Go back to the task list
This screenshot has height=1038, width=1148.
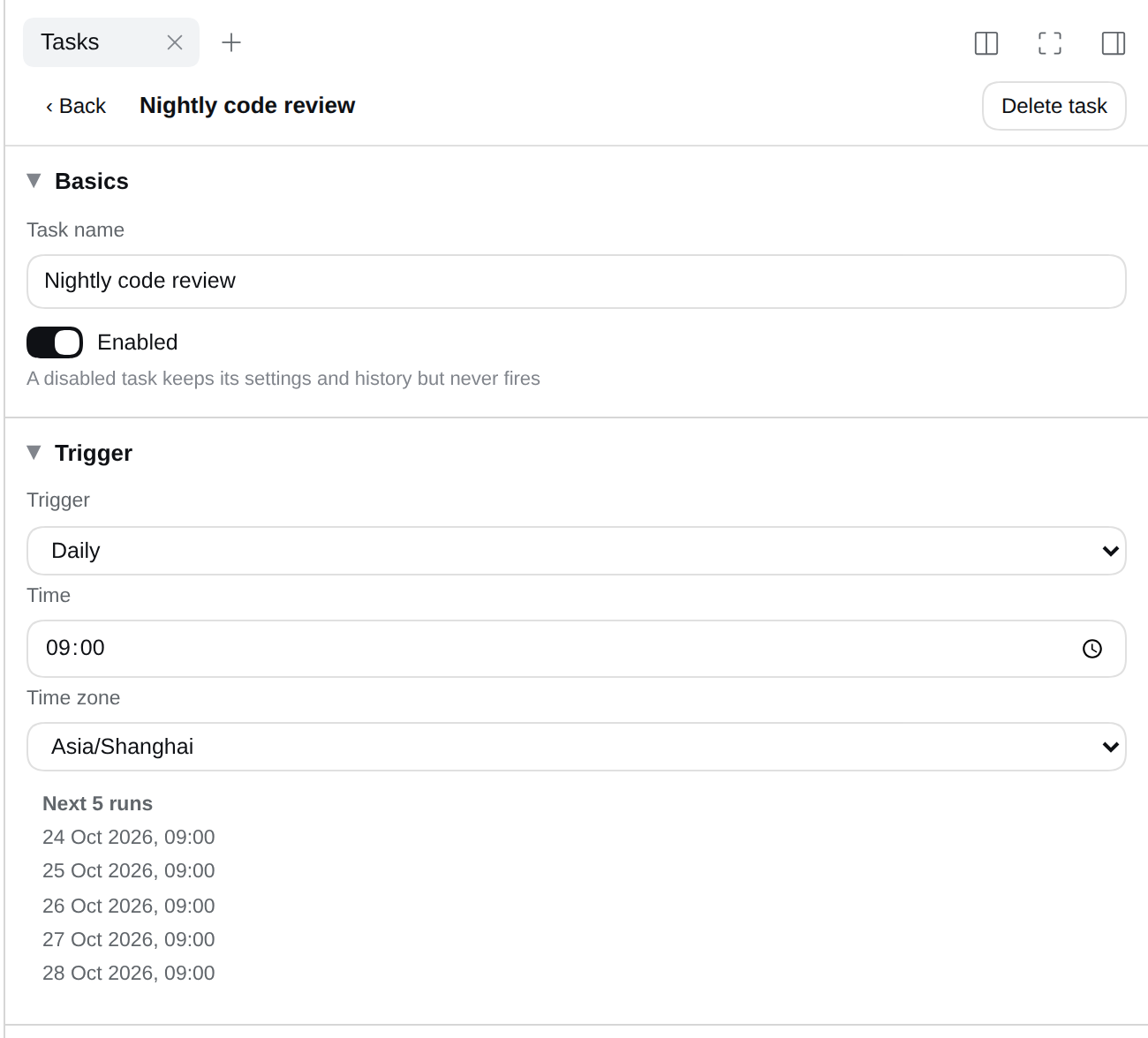pyautogui.click(x=76, y=106)
